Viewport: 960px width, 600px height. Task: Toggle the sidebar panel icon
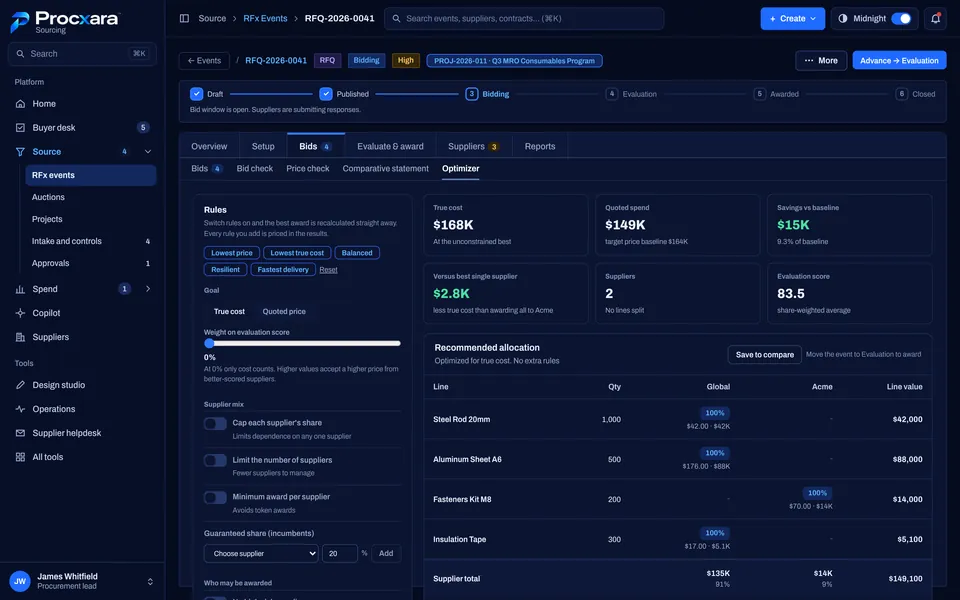(184, 18)
